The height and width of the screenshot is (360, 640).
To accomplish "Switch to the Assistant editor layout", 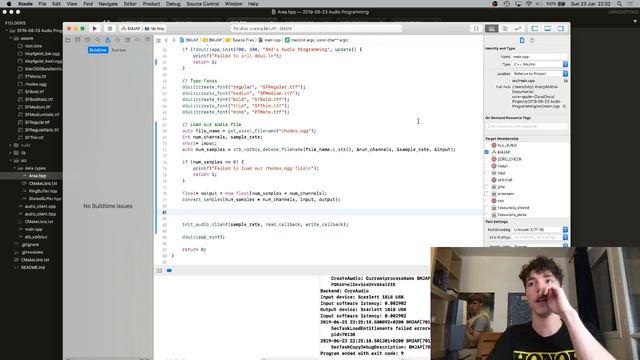I will [x=505, y=29].
